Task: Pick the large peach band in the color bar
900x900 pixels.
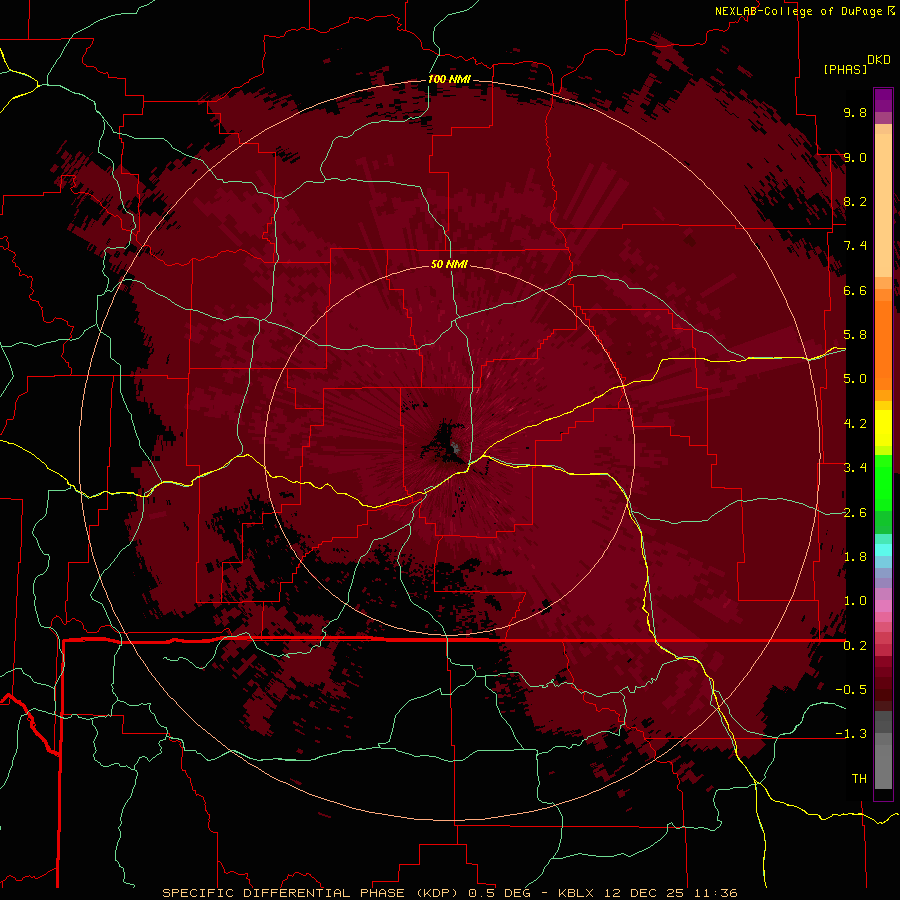Action: click(883, 205)
